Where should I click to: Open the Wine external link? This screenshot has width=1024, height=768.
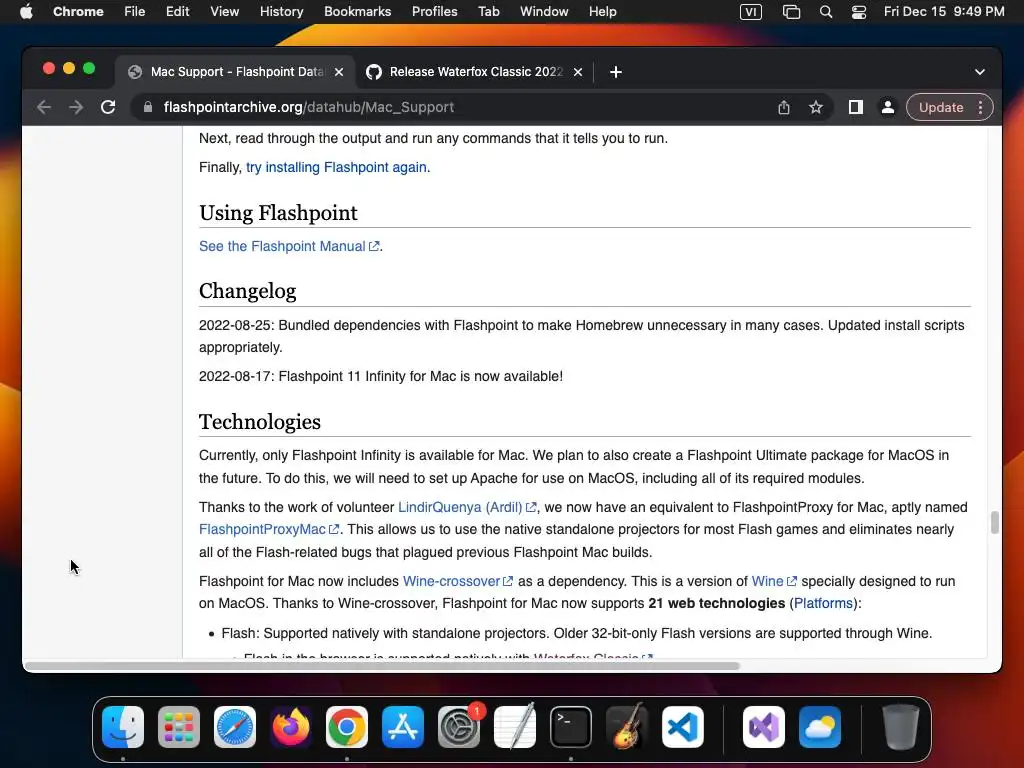774,581
